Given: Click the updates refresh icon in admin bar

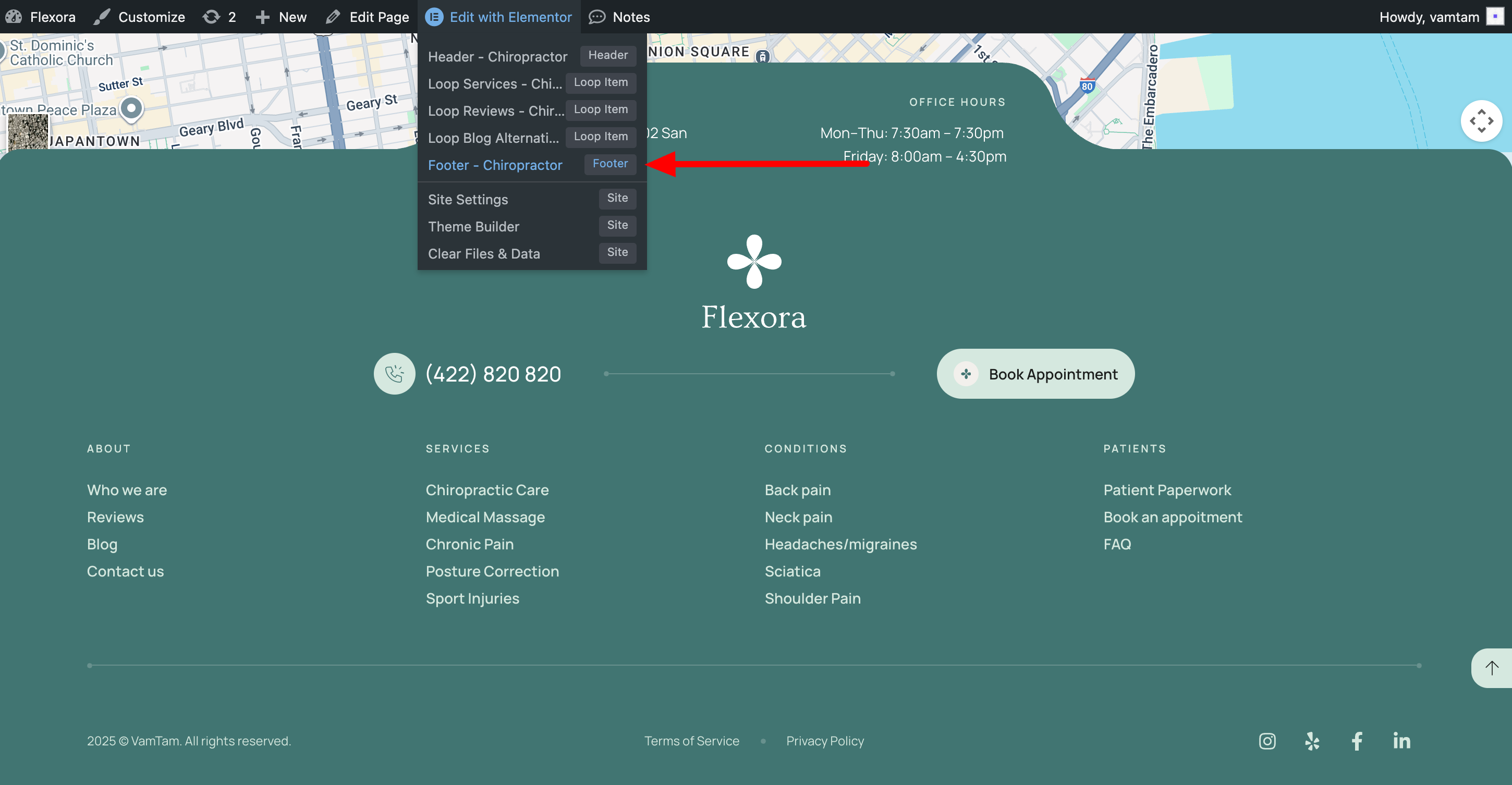Looking at the screenshot, I should pos(211,17).
